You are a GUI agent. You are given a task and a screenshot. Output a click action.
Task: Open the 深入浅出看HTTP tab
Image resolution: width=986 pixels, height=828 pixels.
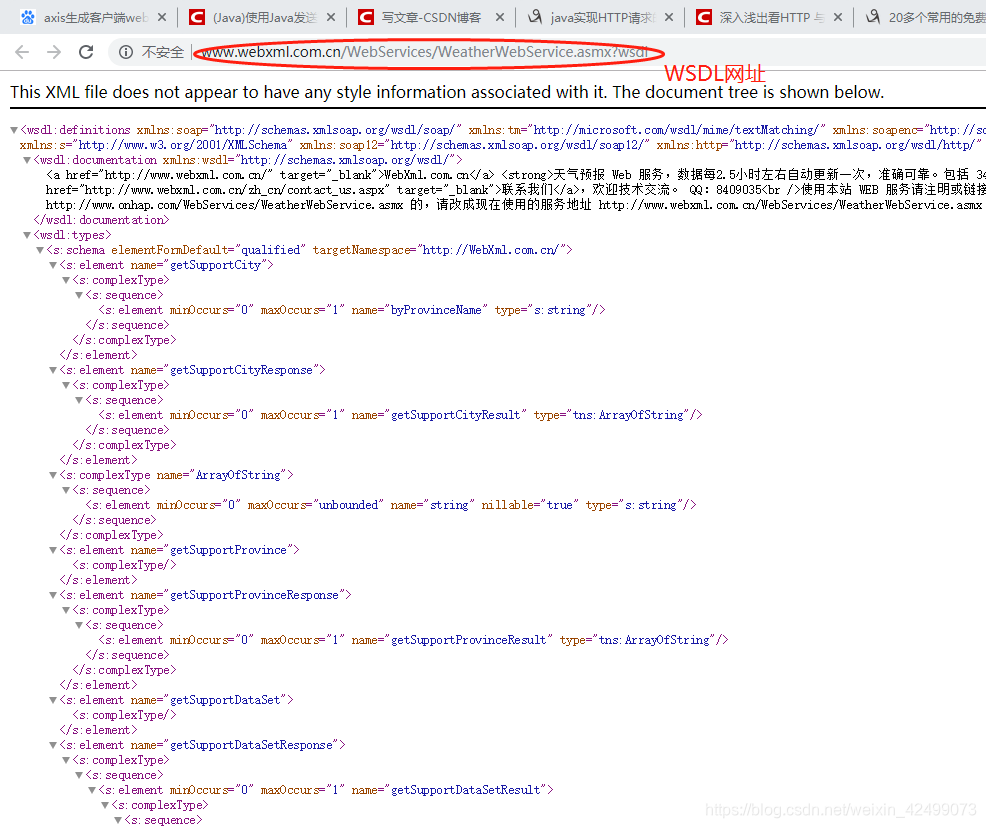772,18
